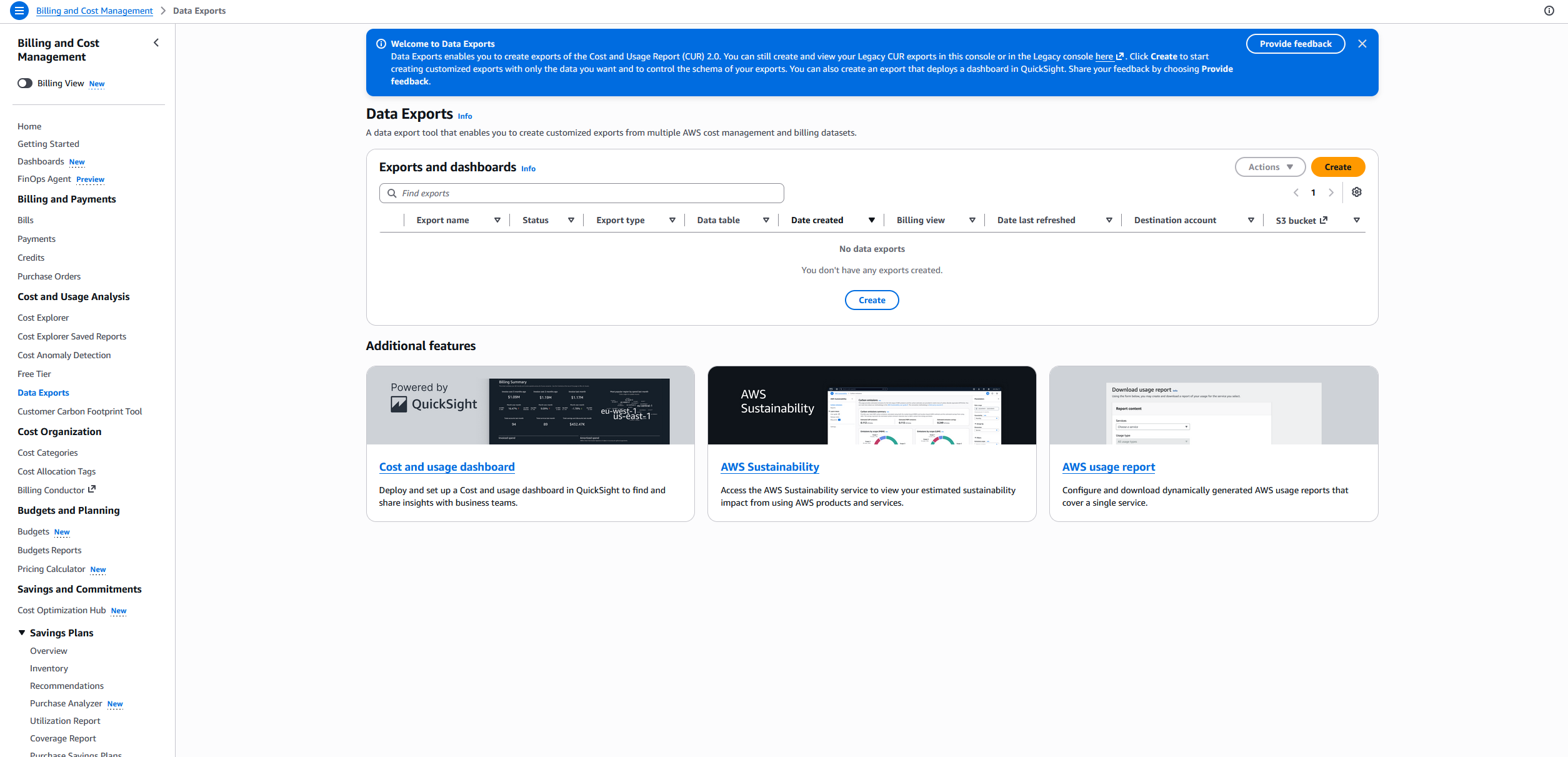Viewport: 1568px width, 757px height.
Task: Open Credits in the sidebar
Action: pos(31,258)
